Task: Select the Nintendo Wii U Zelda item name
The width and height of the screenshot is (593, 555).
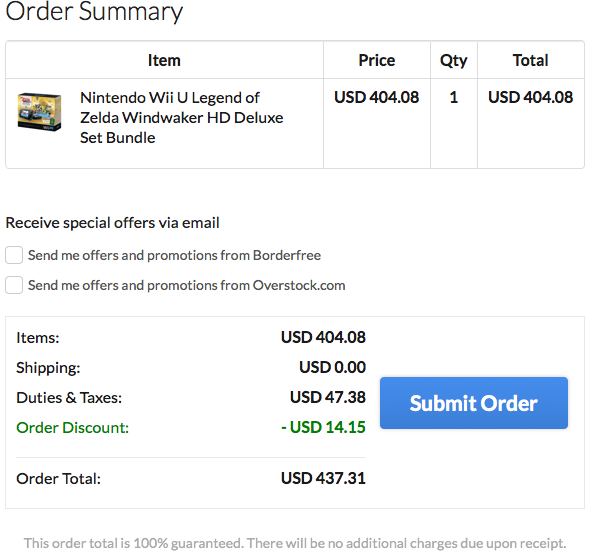Action: [182, 118]
